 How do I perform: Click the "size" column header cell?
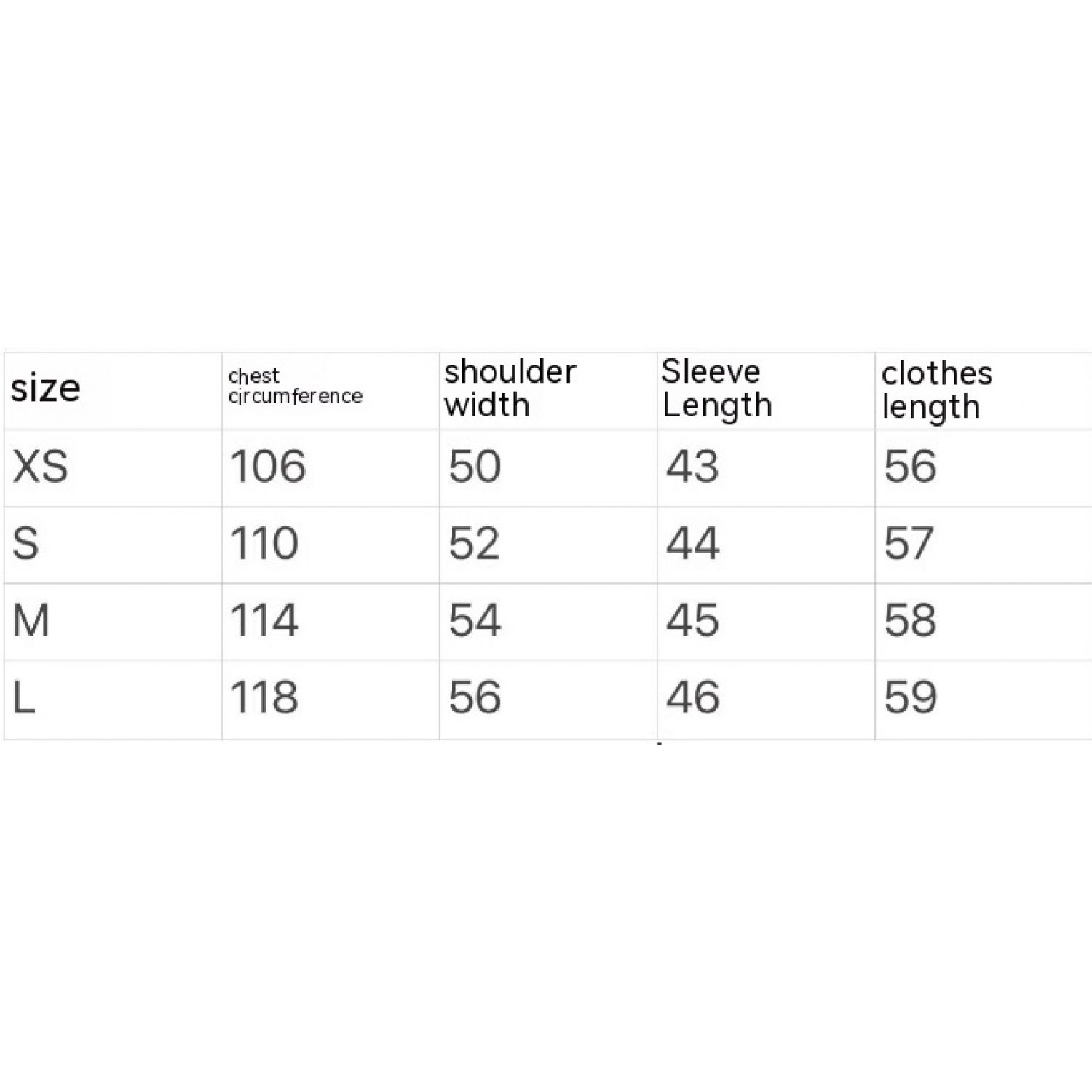(x=45, y=389)
